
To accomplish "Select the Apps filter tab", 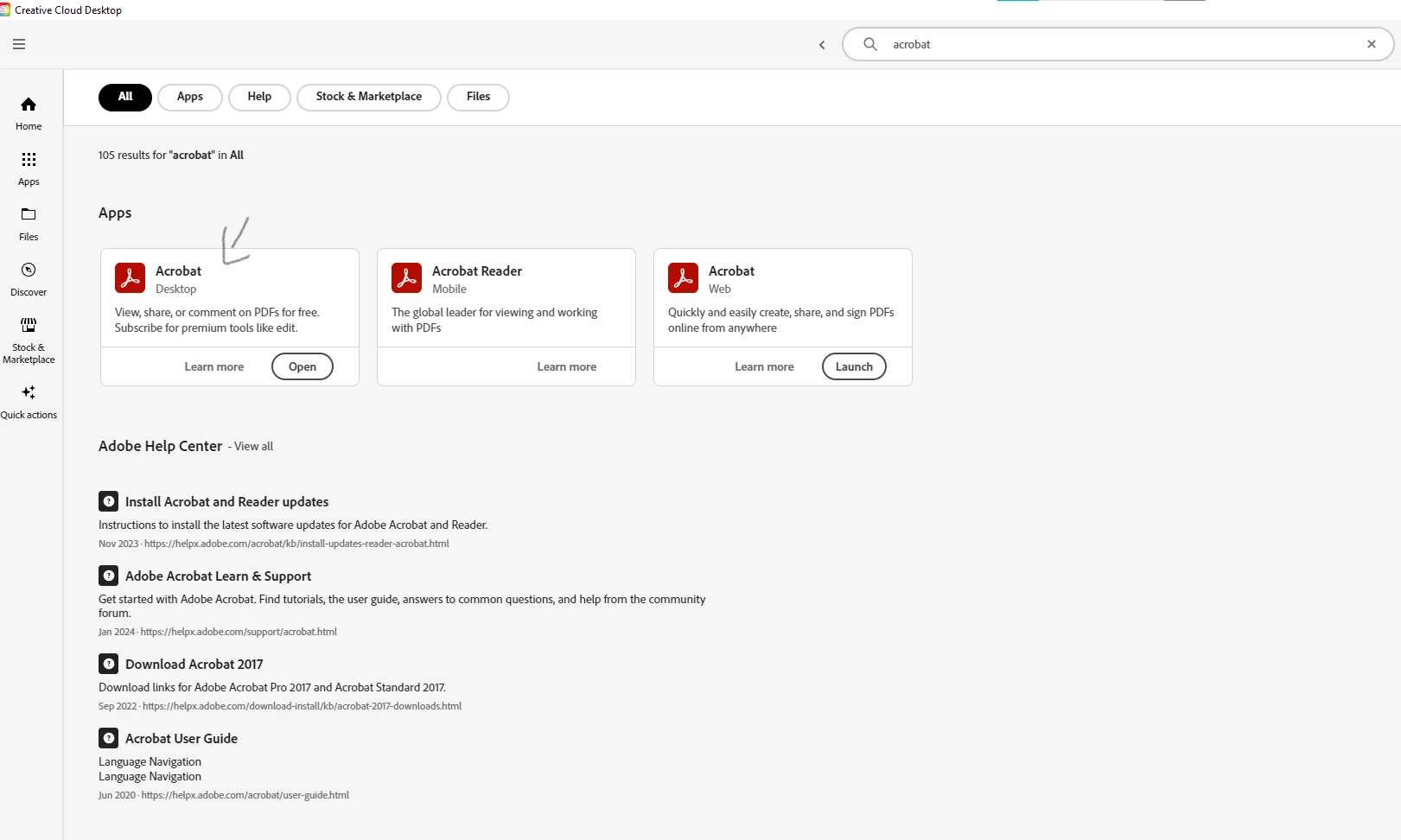I will (x=190, y=97).
